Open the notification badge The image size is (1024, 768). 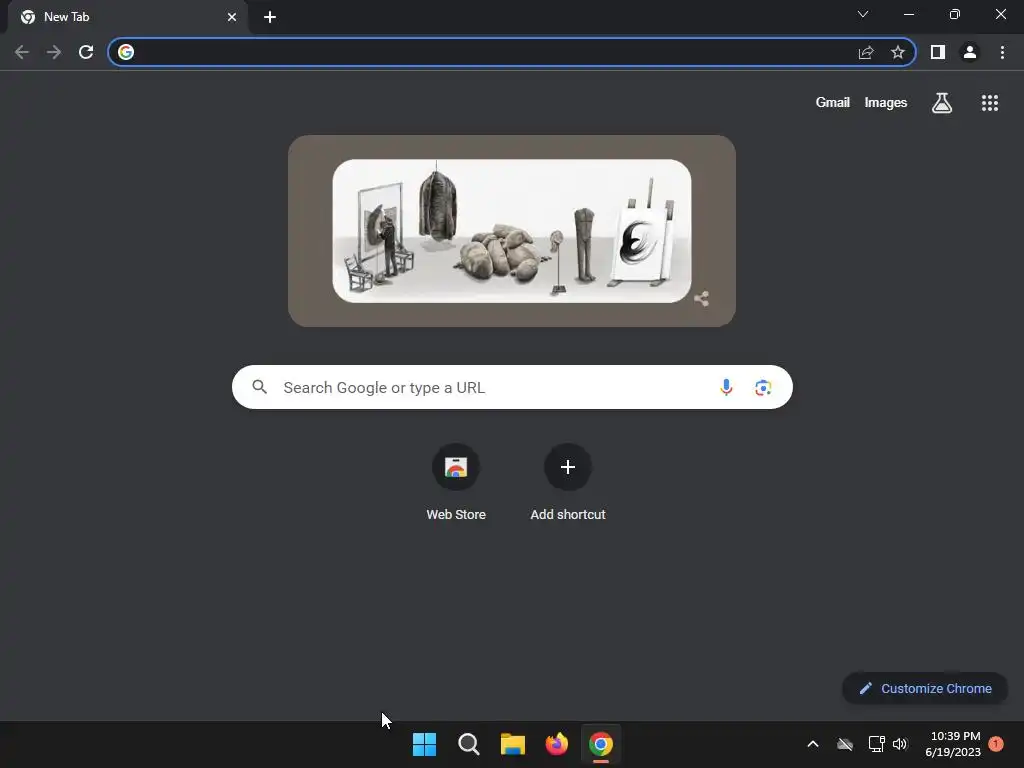(996, 744)
